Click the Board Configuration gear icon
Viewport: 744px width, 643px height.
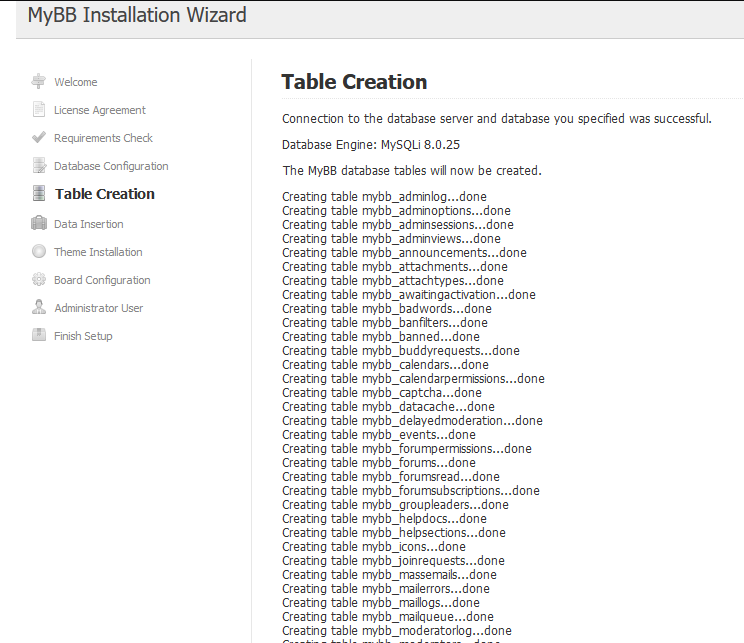click(x=39, y=280)
